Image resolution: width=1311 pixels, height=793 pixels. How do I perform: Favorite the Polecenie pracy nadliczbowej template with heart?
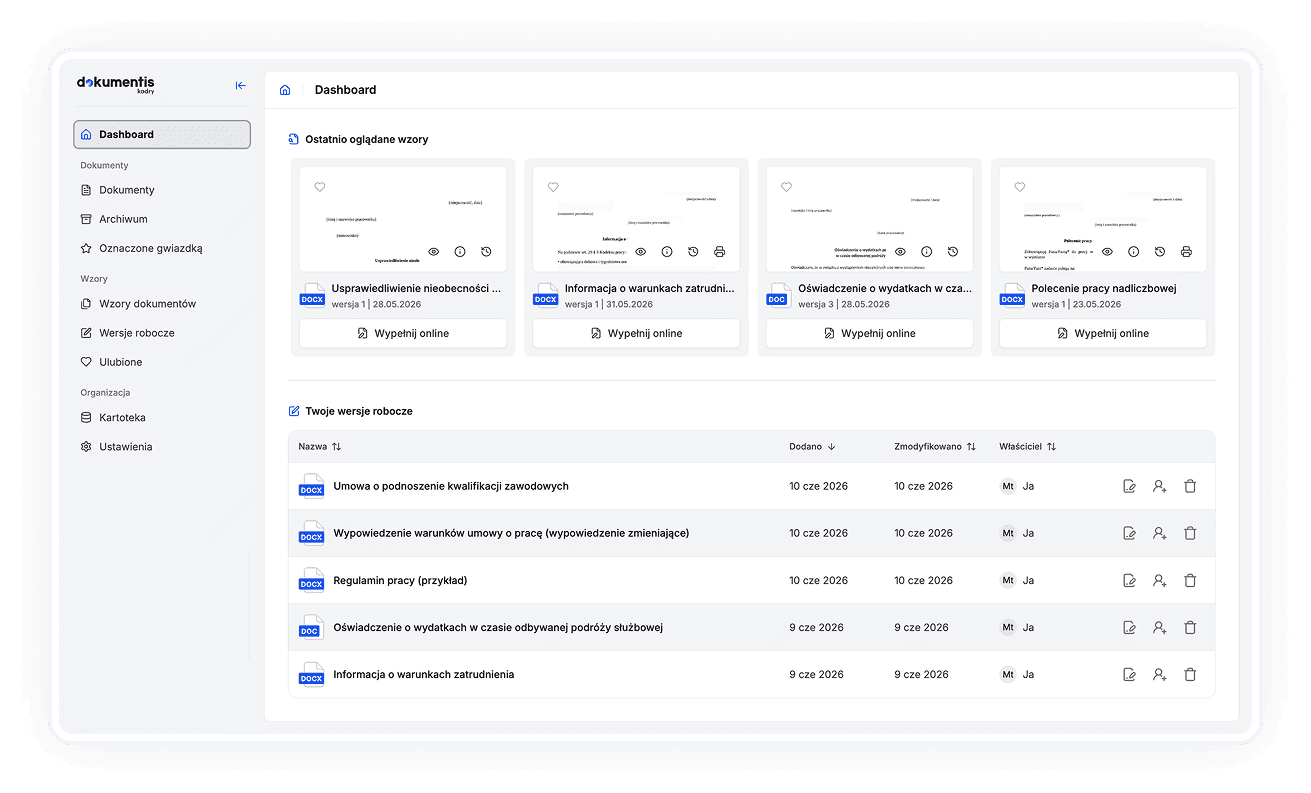click(1020, 187)
